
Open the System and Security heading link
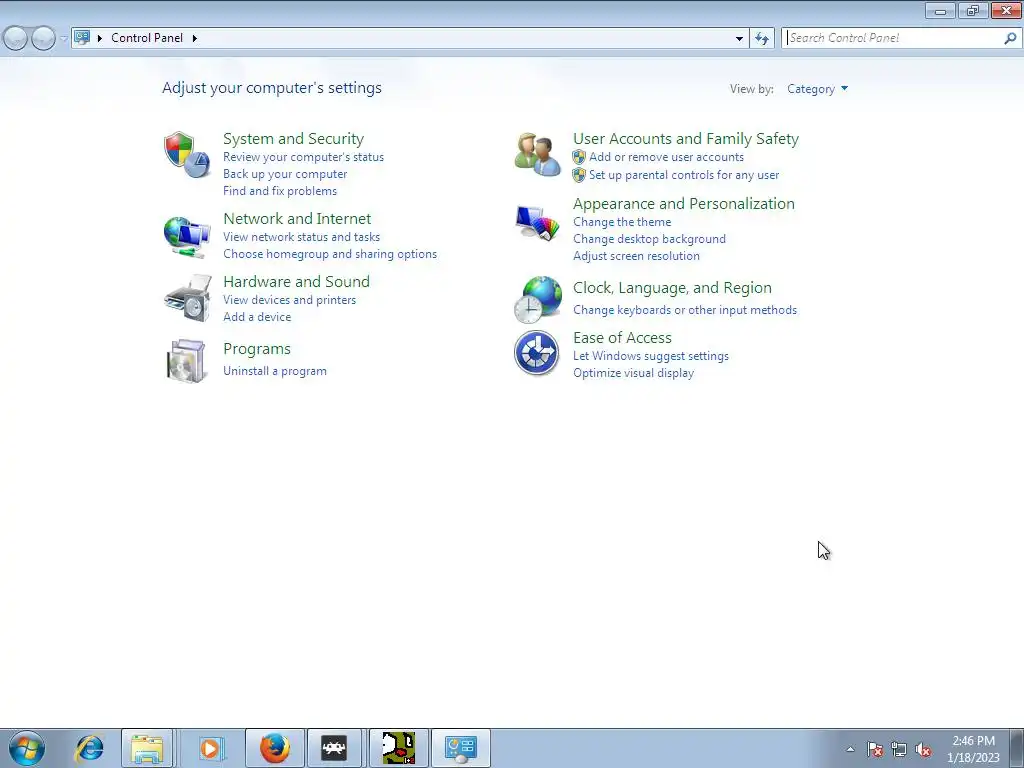293,138
